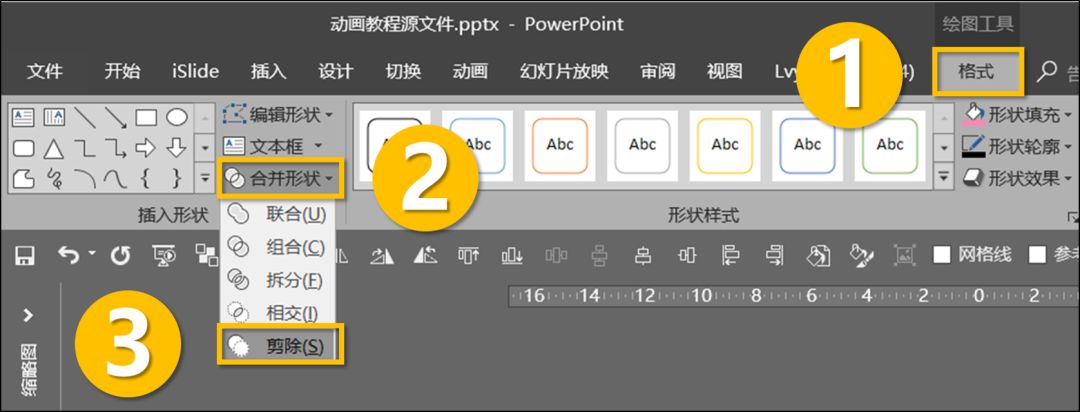Screen dimensions: 1080x412
Task: Switch to the 视图 tab
Action: 725,71
